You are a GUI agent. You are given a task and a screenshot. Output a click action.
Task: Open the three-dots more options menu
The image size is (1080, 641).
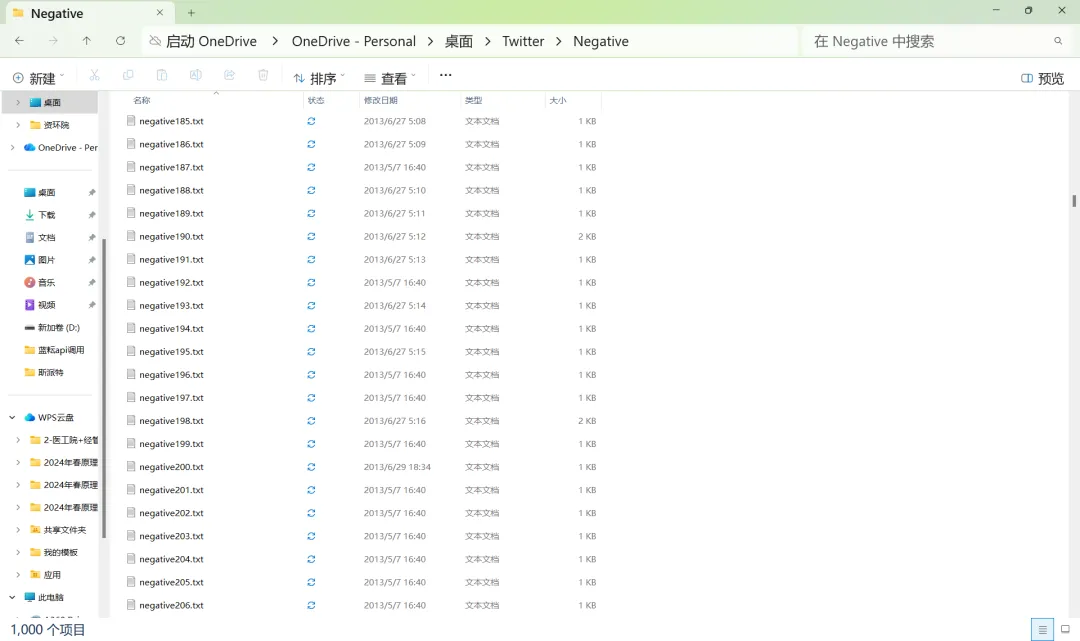point(446,75)
